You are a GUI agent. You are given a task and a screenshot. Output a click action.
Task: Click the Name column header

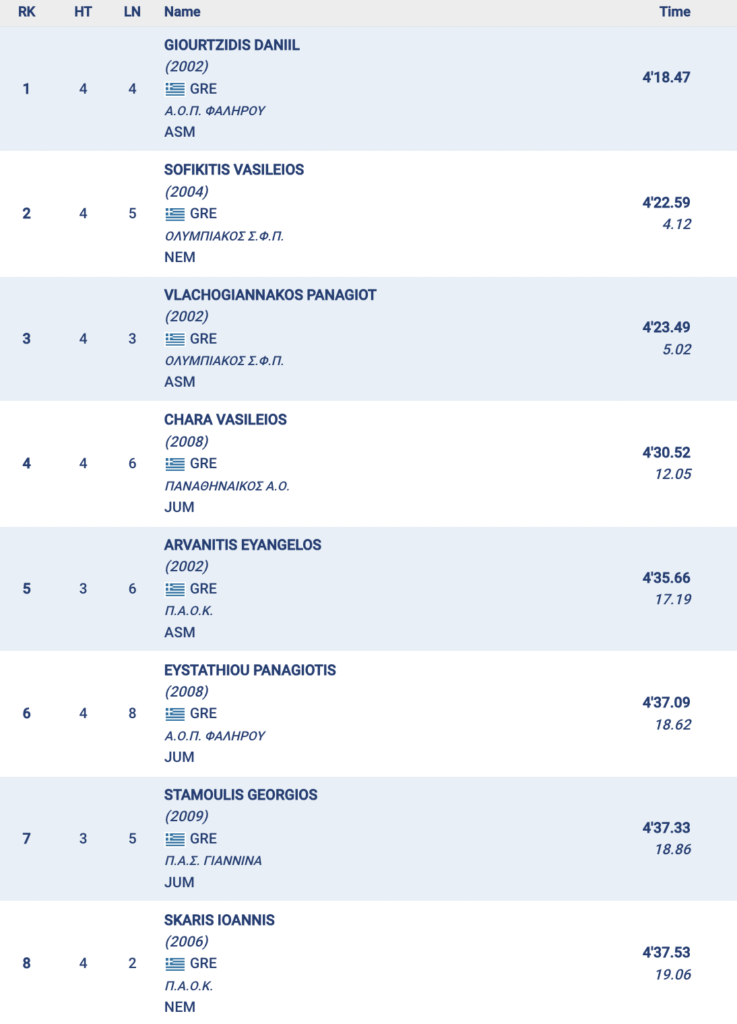coord(182,12)
